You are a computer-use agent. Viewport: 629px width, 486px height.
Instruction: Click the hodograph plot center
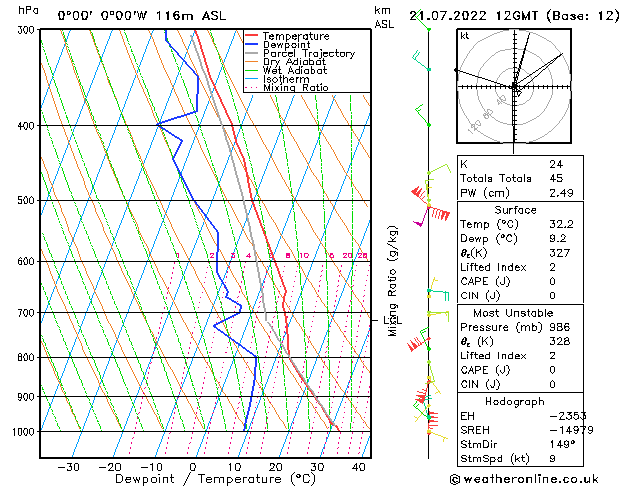coord(514,86)
